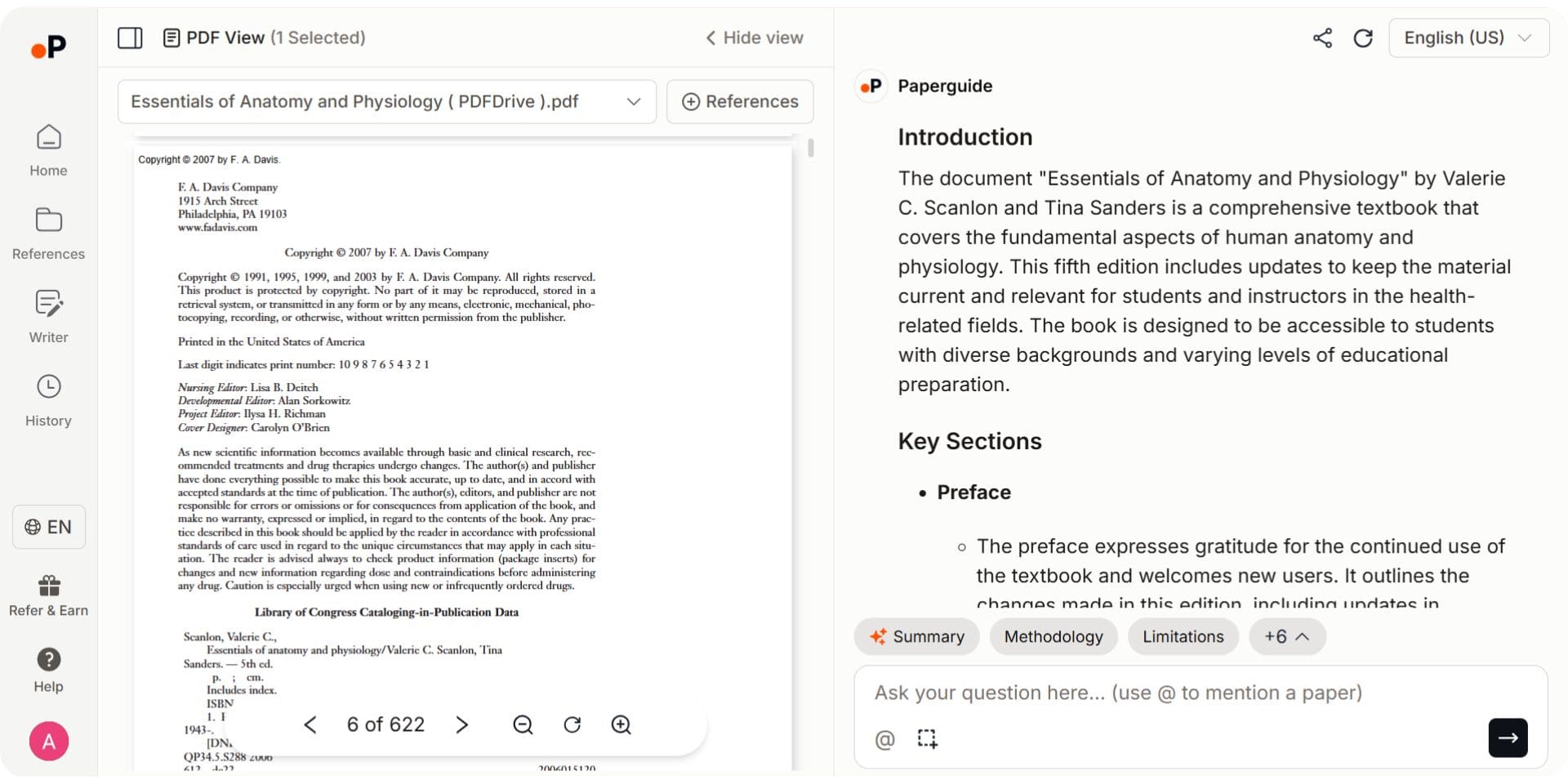Go to the next PDF page
Image resolution: width=1568 pixels, height=784 pixels.
[x=462, y=724]
